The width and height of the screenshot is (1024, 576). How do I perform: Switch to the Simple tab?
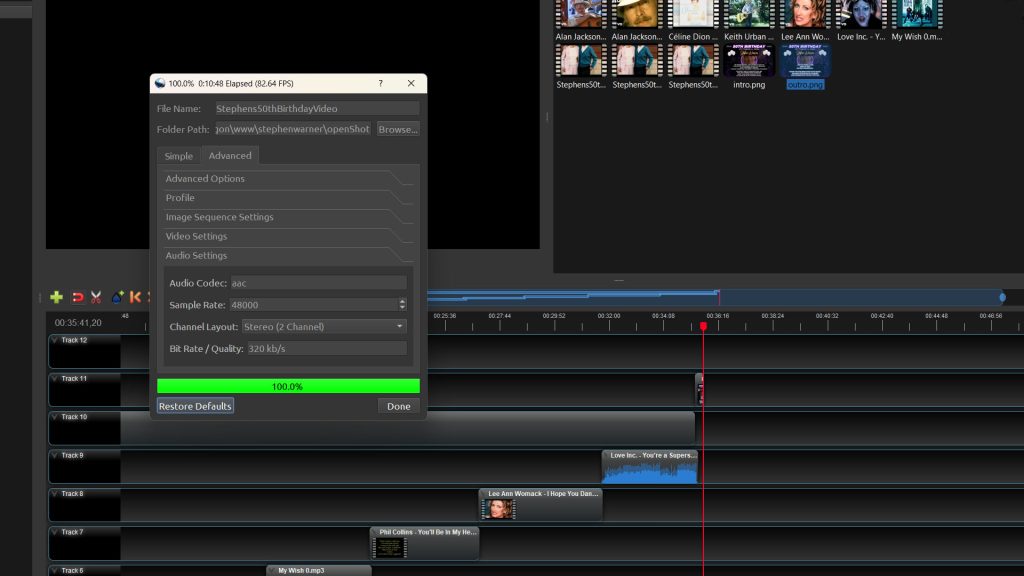177,155
